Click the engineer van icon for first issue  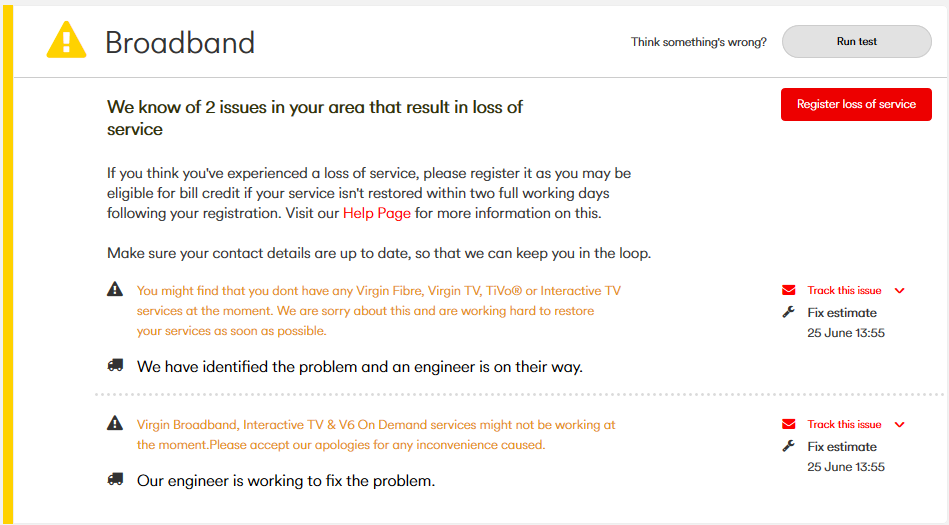(115, 366)
